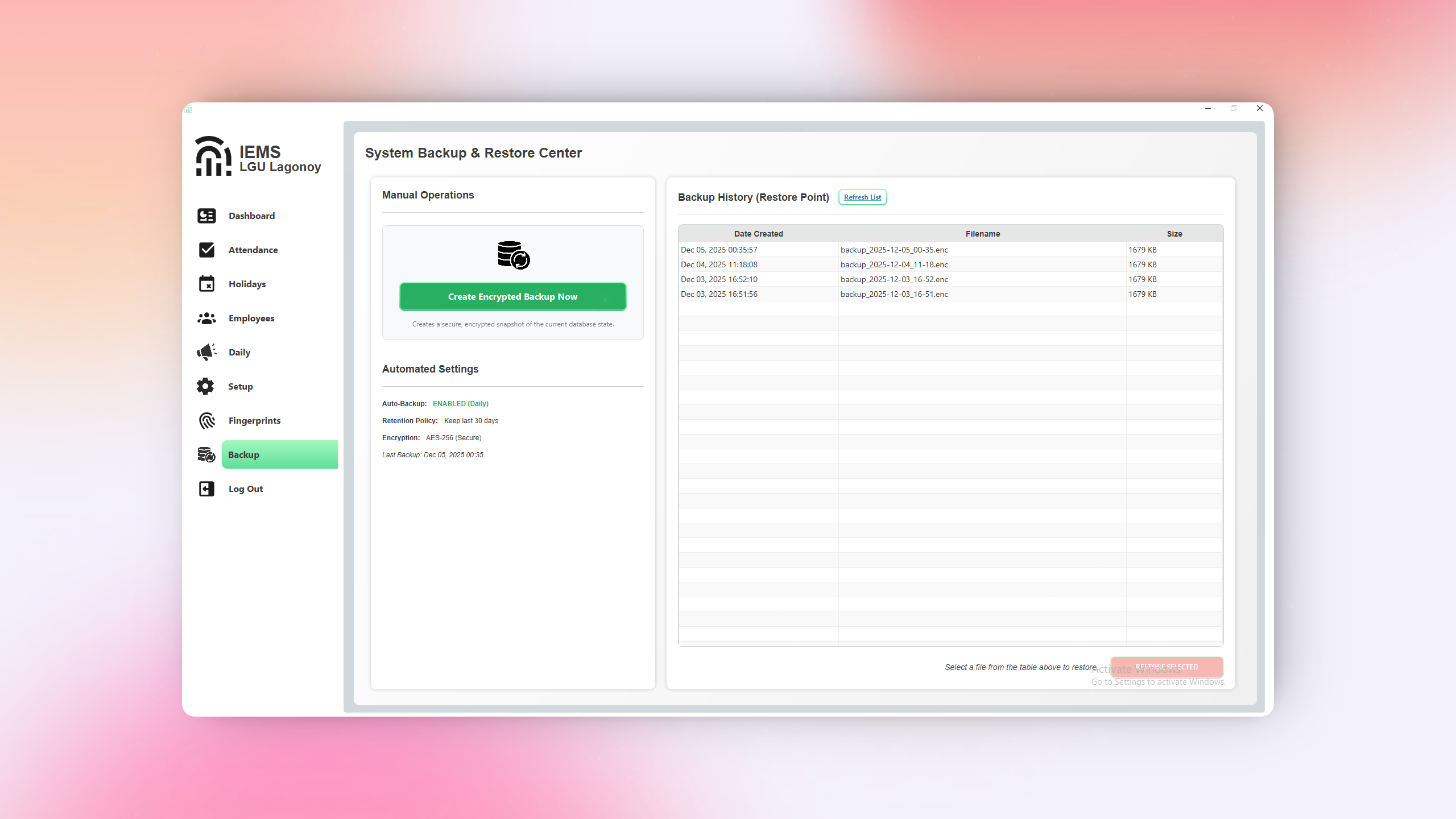Open the Dashboard menu item
This screenshot has width=1456, height=819.
[251, 216]
